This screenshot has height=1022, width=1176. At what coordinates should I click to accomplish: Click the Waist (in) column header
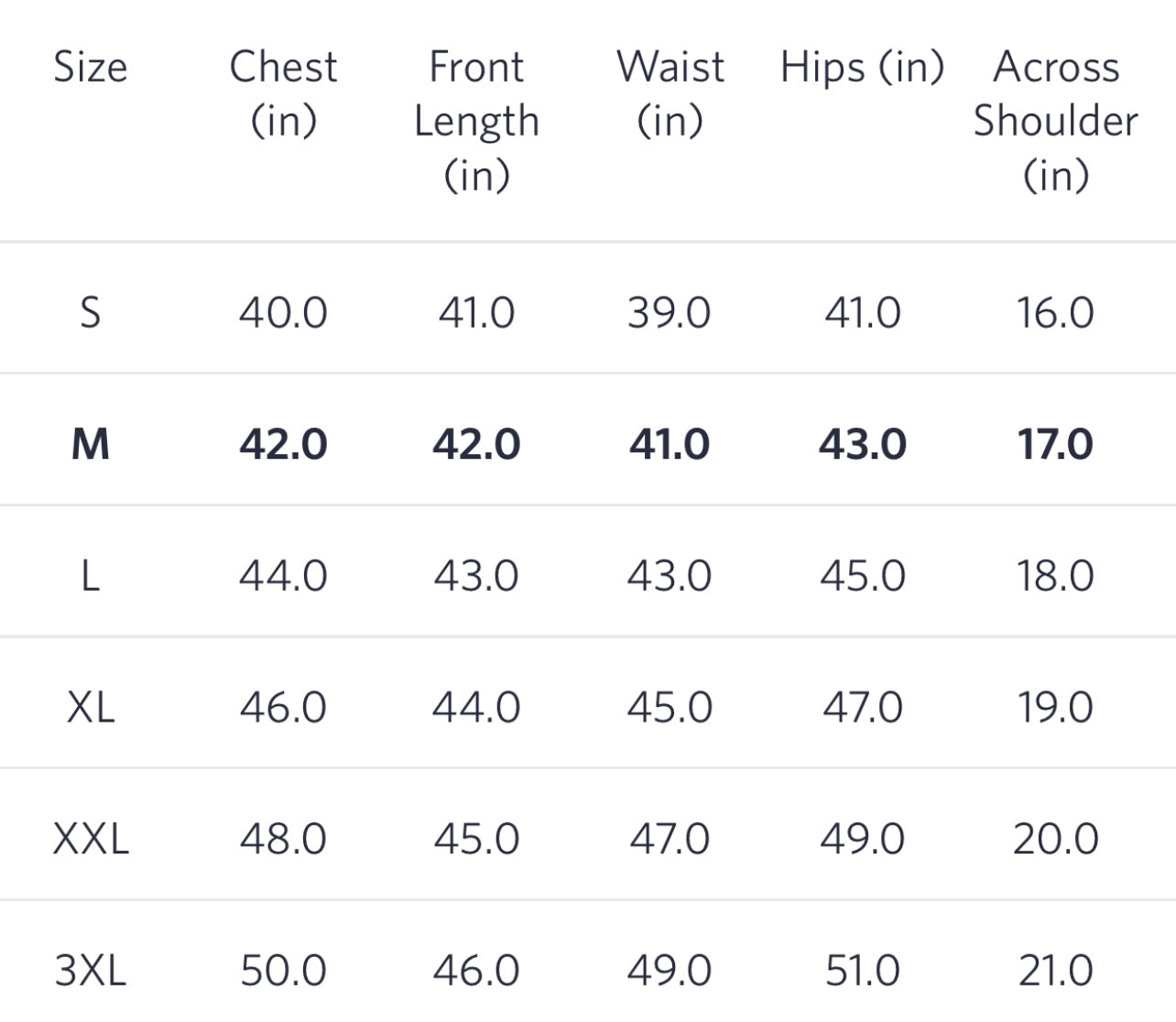670,93
